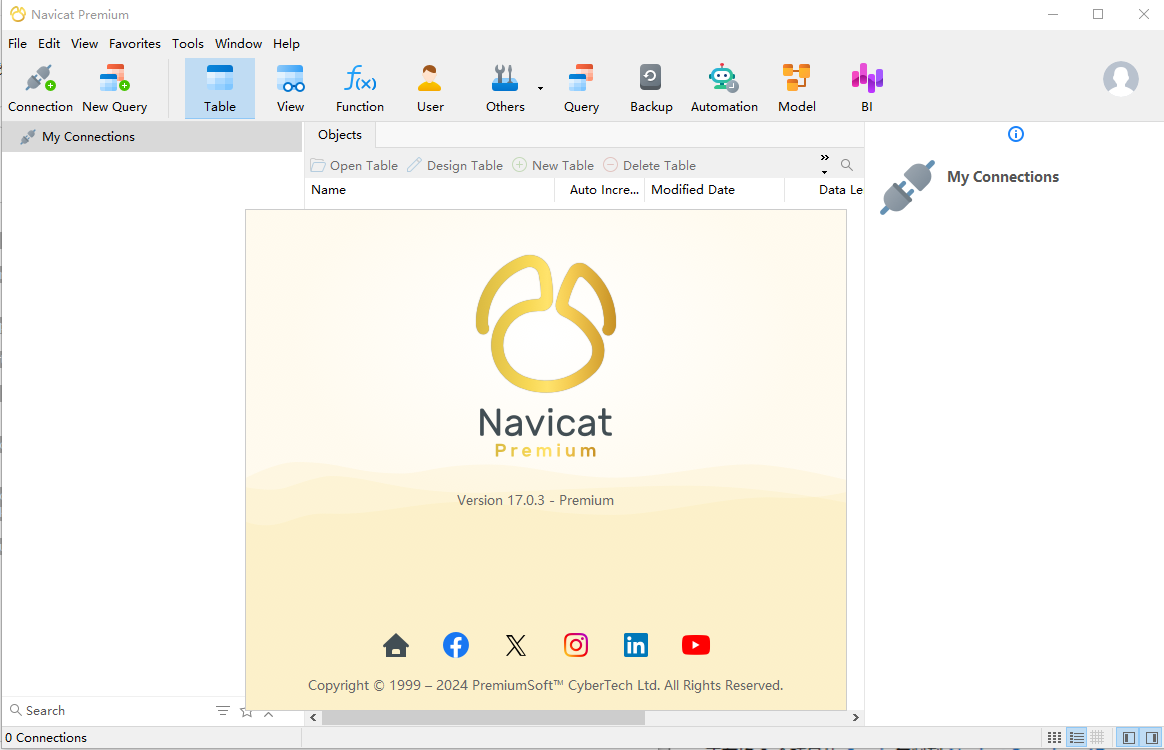Select the View toolbar icon
The image size is (1164, 750).
(x=290, y=88)
